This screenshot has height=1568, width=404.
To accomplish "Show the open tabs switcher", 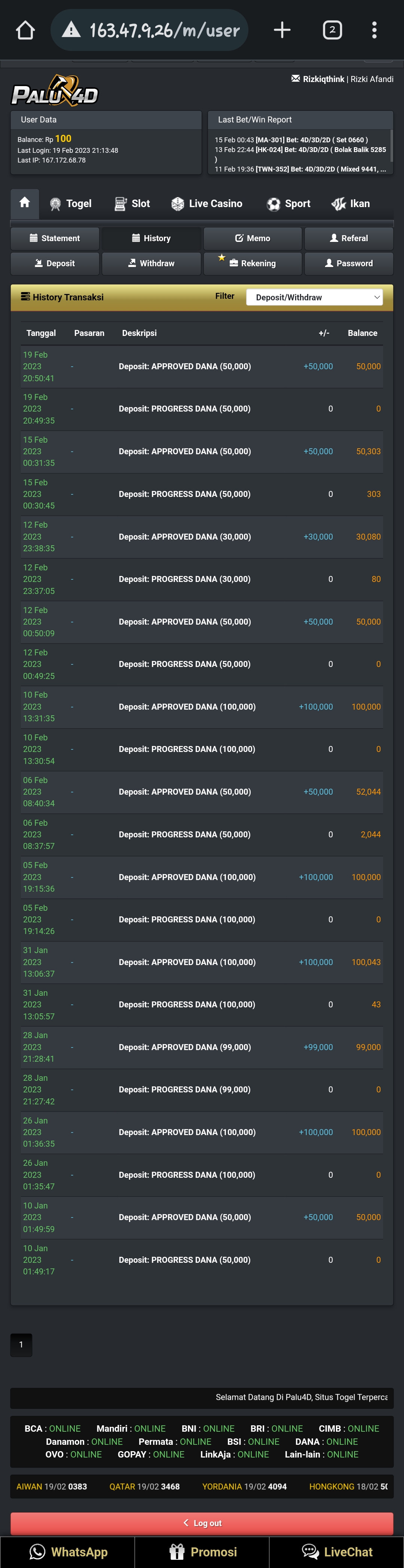I will click(x=331, y=30).
